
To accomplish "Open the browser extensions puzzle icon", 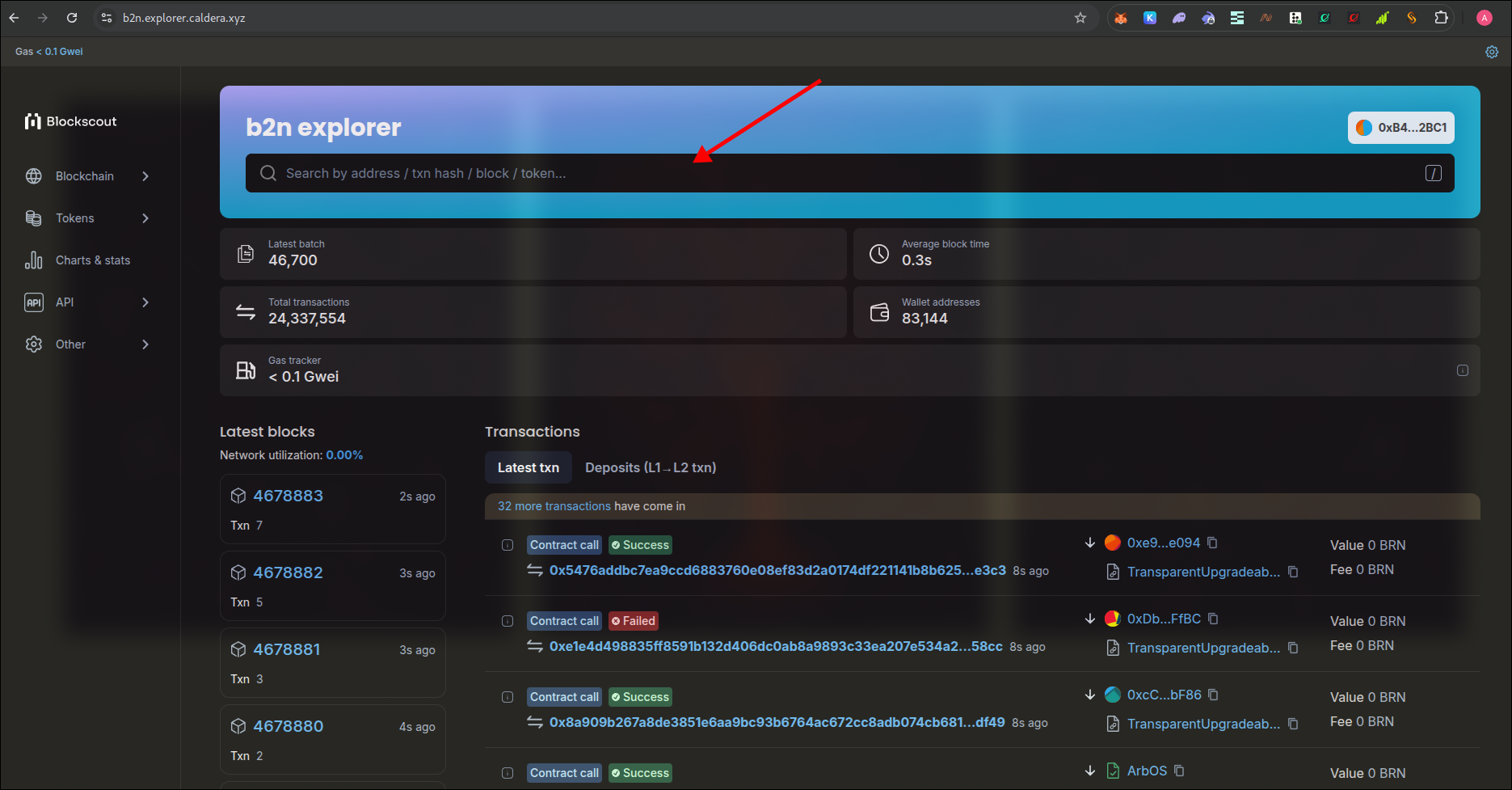I will pyautogui.click(x=1441, y=18).
